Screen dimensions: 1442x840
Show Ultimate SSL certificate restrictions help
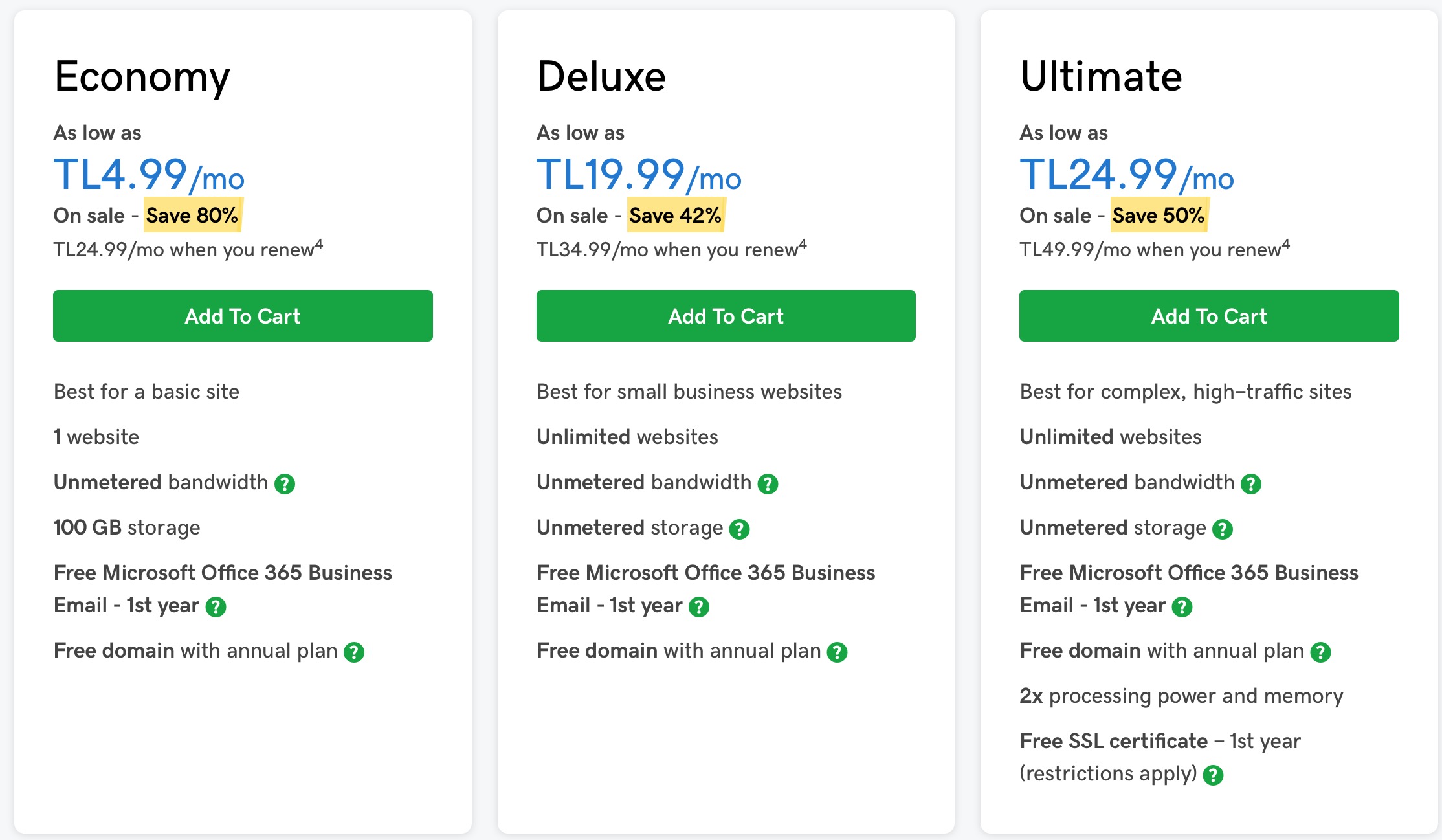[x=1213, y=775]
